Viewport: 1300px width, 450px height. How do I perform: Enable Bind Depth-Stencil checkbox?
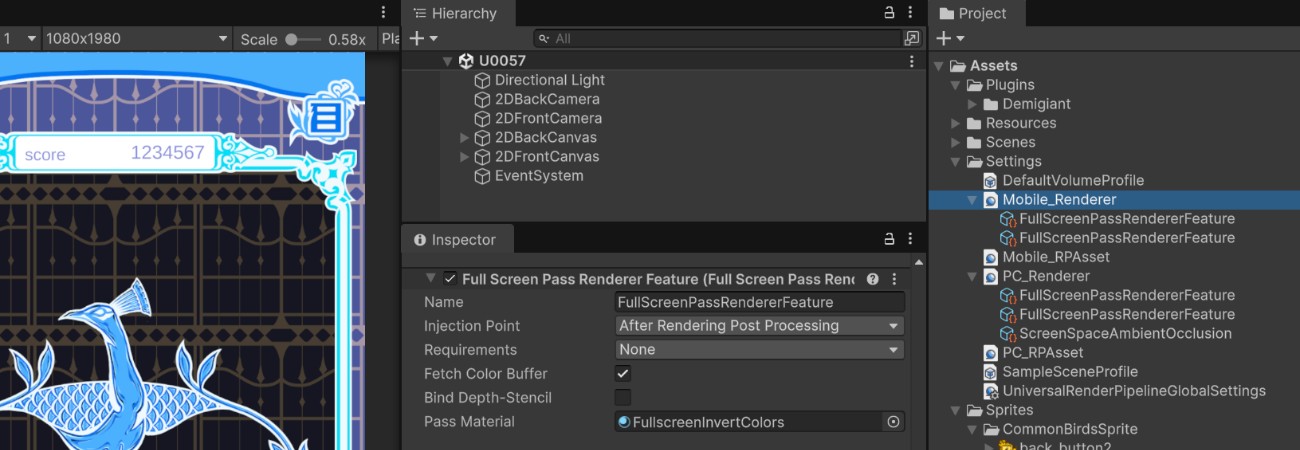click(x=622, y=398)
